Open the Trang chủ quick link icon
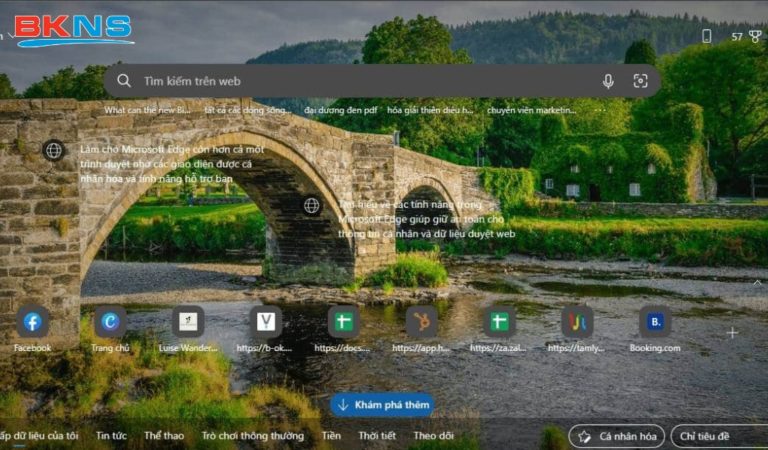Screen dimensions: 768x450 110,322
